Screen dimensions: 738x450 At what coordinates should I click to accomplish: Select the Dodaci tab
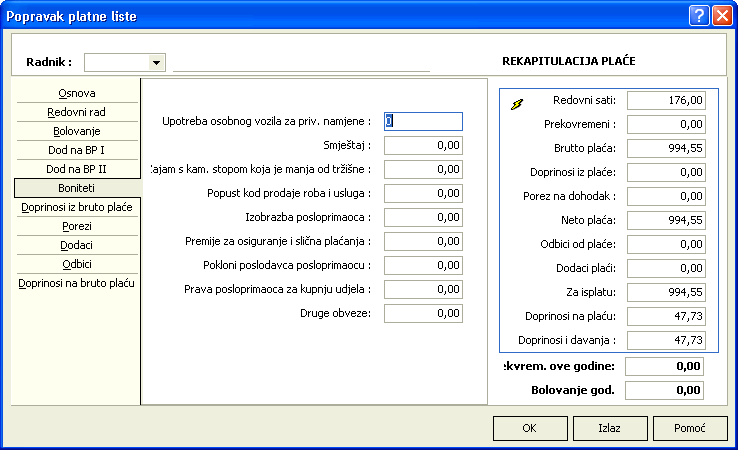click(x=77, y=246)
